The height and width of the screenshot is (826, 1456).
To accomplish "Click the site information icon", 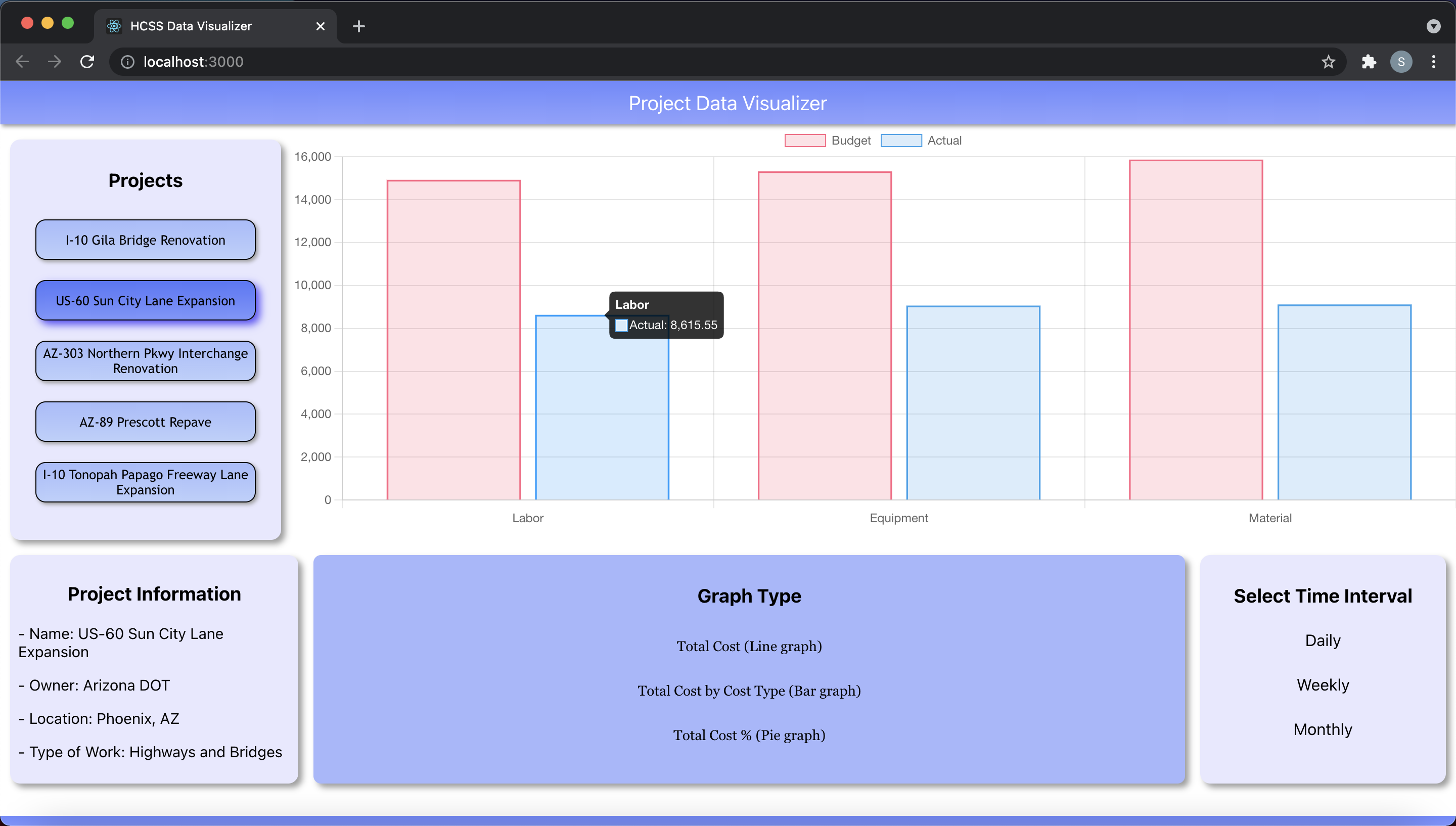I will point(127,61).
